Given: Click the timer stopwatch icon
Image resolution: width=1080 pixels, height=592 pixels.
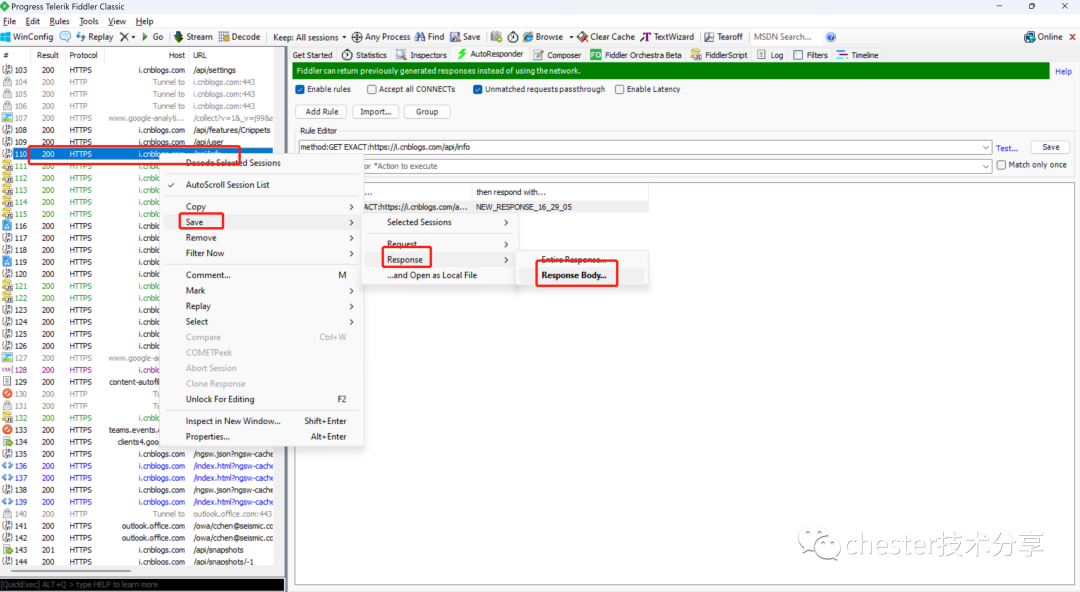Looking at the screenshot, I should pyautogui.click(x=513, y=37).
